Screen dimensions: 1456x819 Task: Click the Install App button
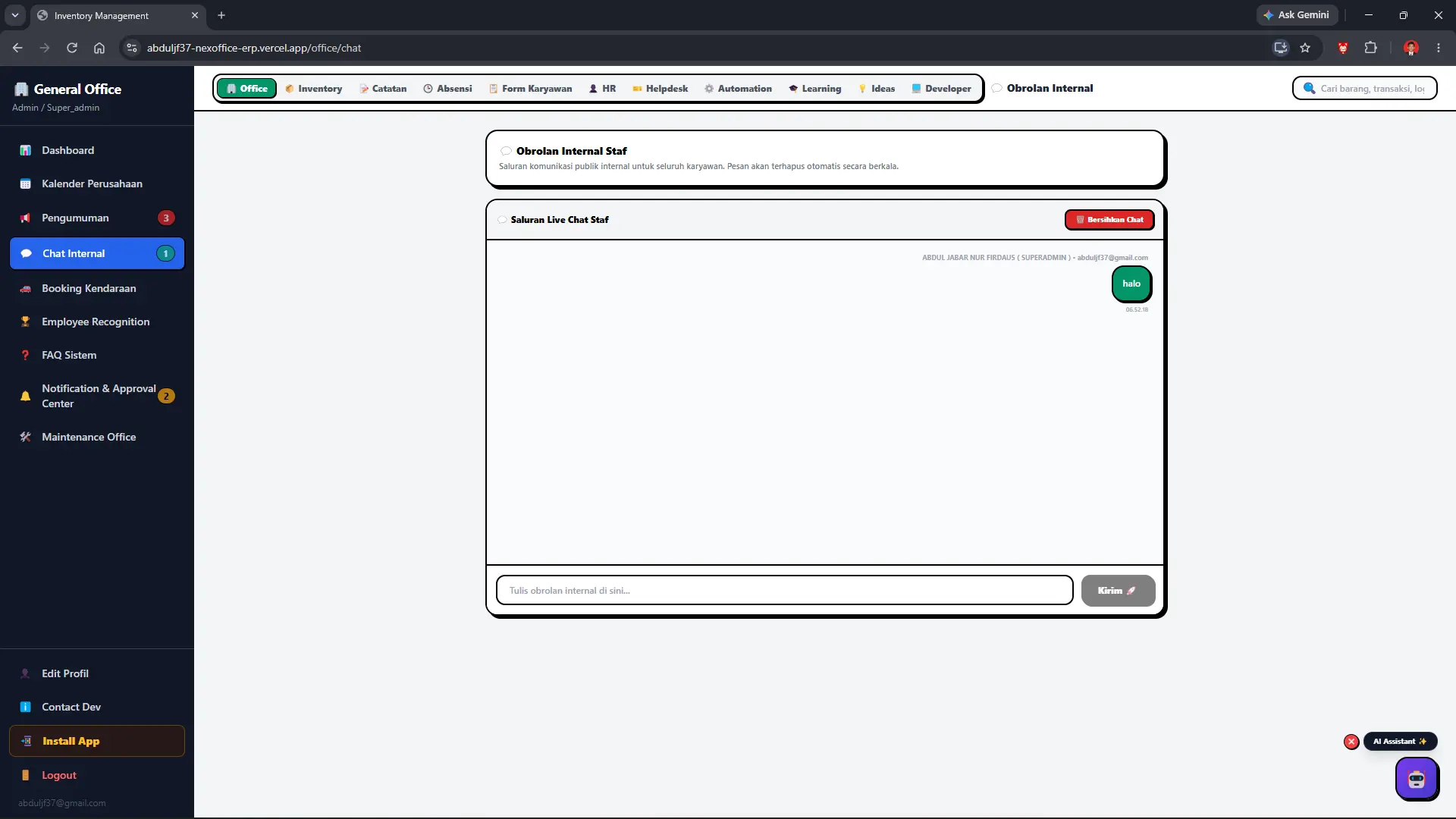tap(97, 741)
